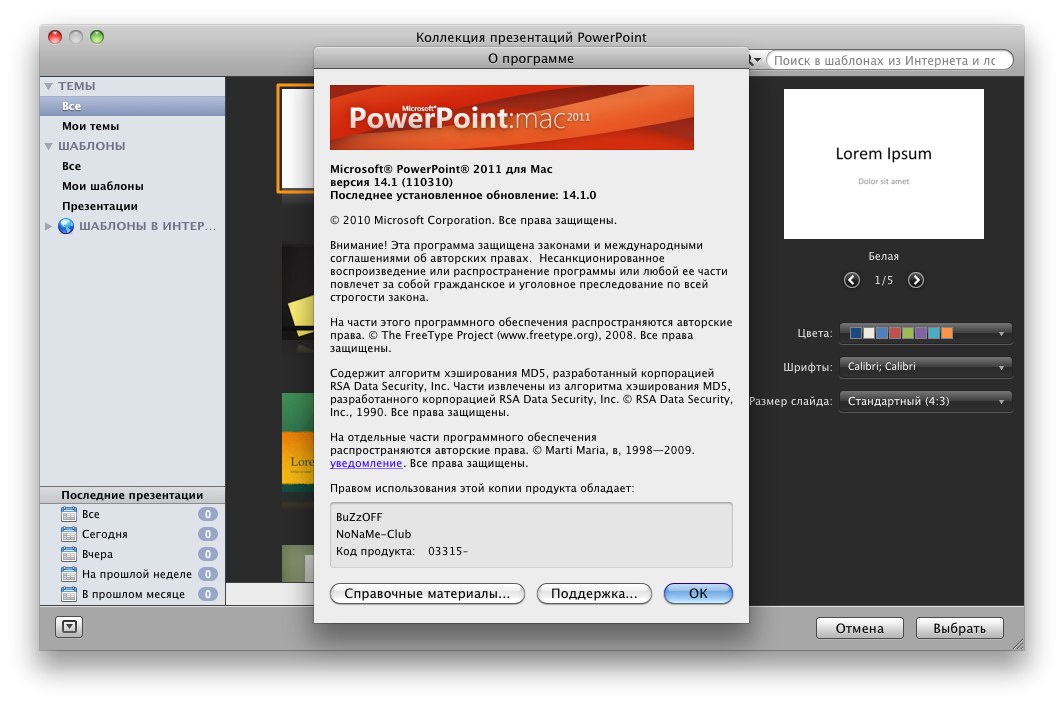
Task: Click the Последние презентации header
Action: [132, 495]
